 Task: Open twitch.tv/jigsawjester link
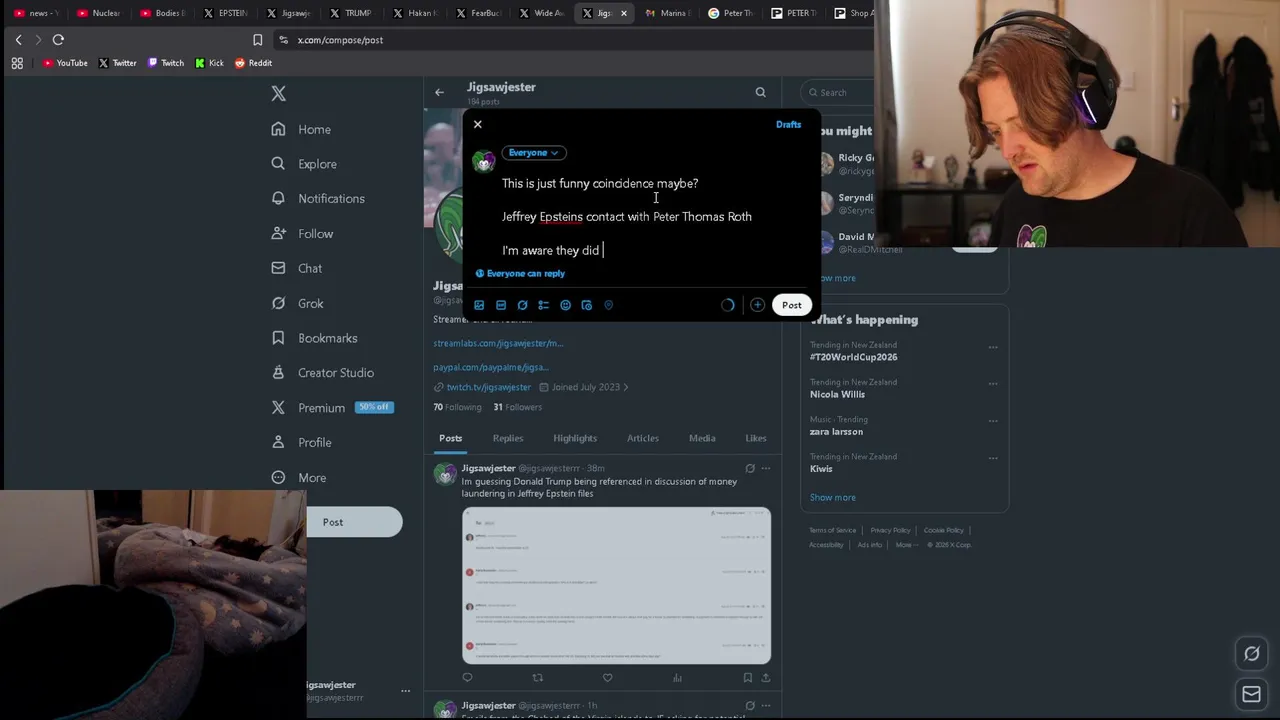pos(488,387)
